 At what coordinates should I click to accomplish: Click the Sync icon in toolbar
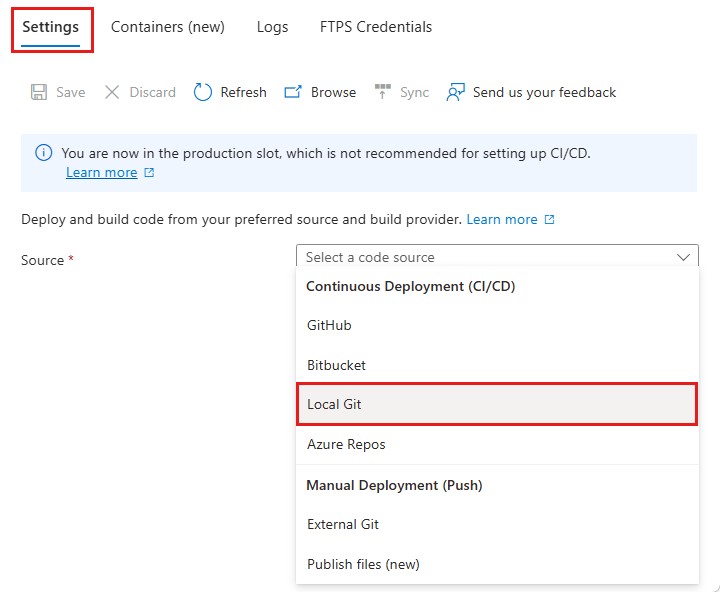(382, 91)
